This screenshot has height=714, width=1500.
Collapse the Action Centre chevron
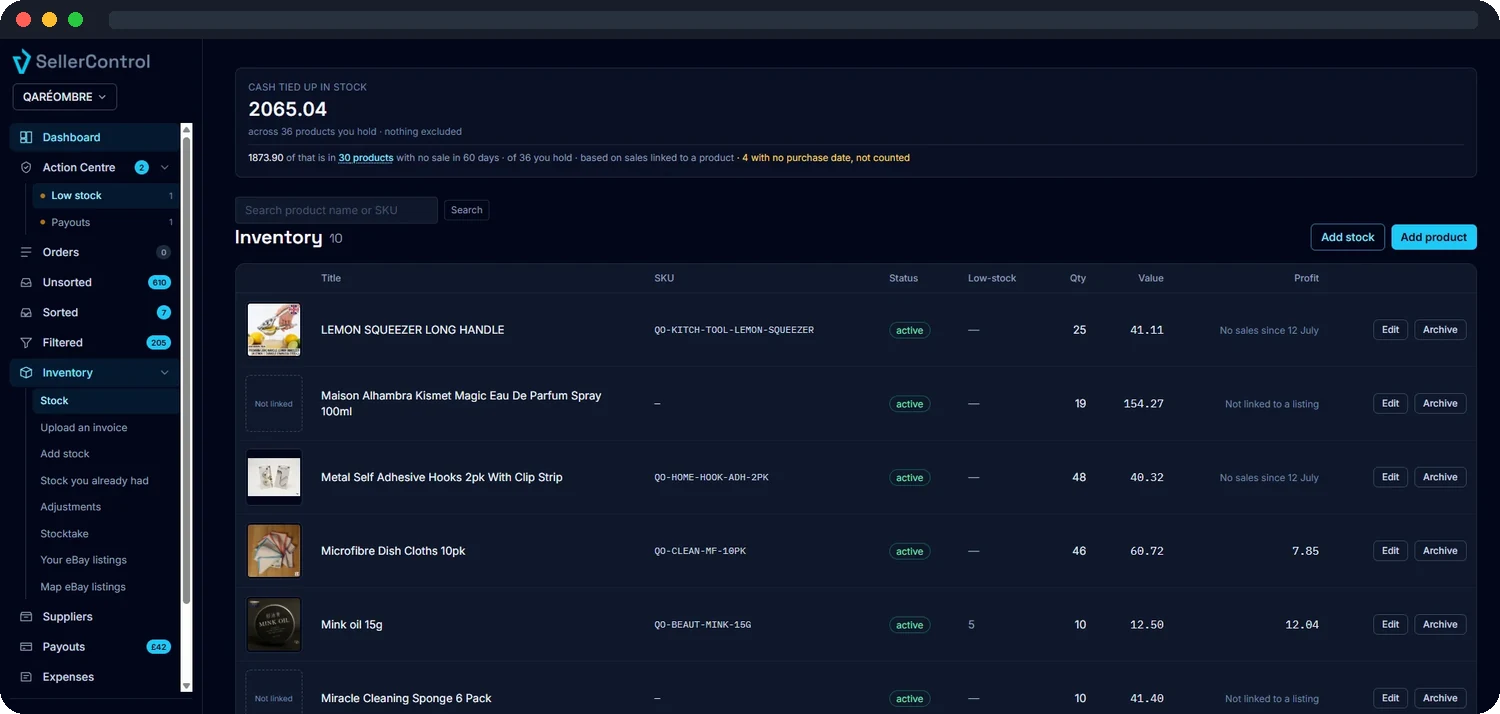(165, 167)
